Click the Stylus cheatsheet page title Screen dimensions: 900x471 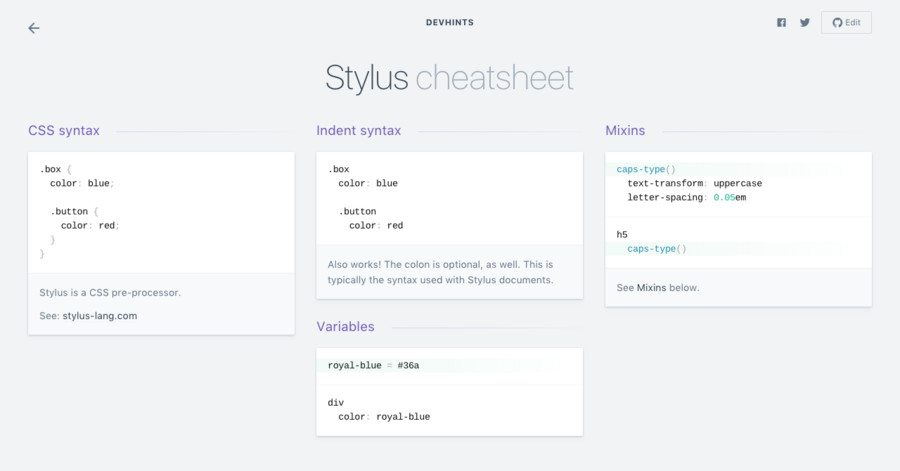click(x=449, y=77)
